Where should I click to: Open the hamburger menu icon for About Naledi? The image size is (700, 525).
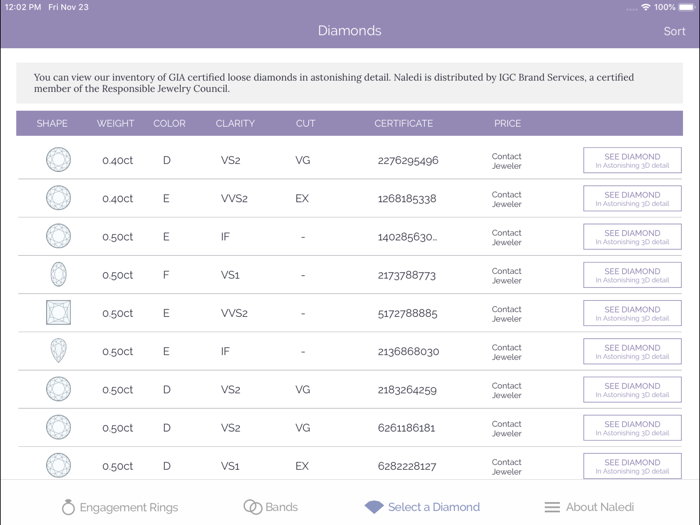pos(552,507)
